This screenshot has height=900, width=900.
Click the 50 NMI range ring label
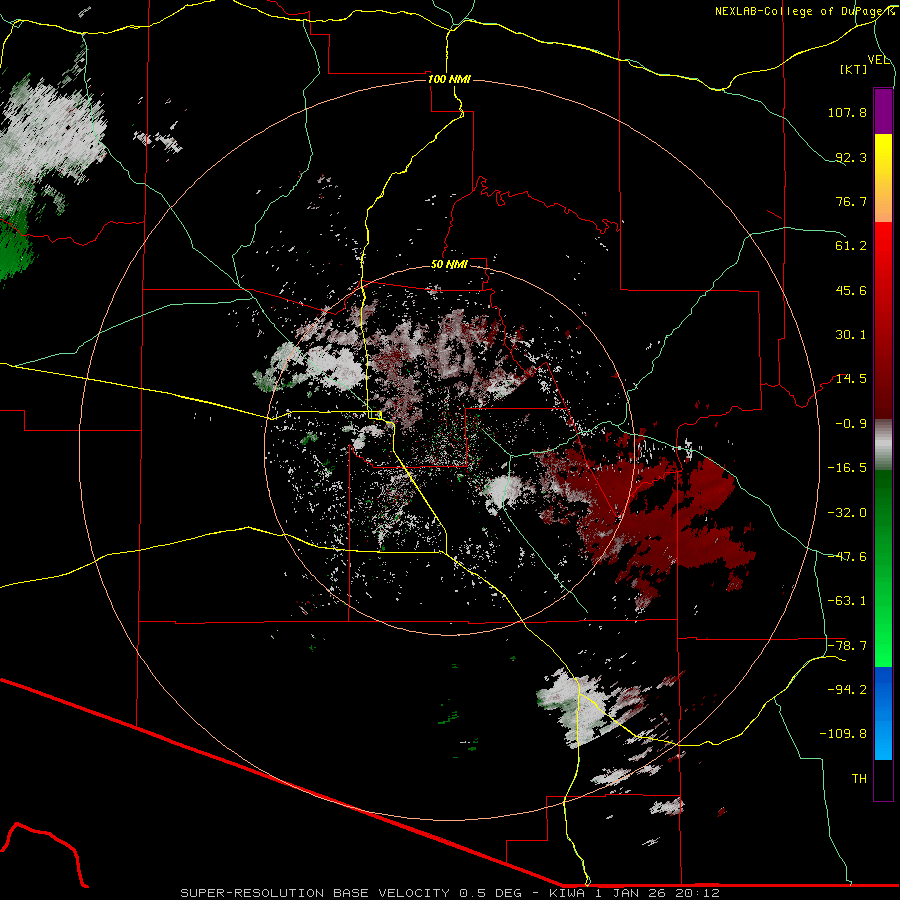click(449, 265)
